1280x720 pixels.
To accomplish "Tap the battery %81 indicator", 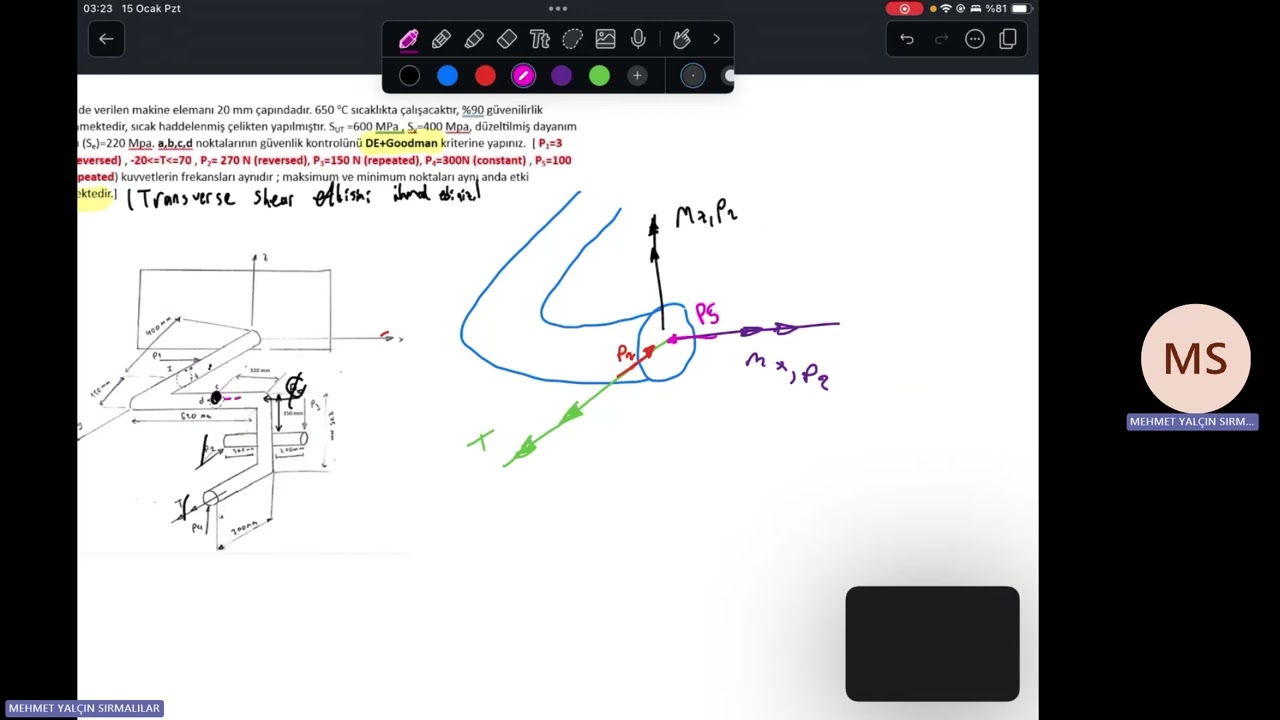I will (x=1007, y=8).
